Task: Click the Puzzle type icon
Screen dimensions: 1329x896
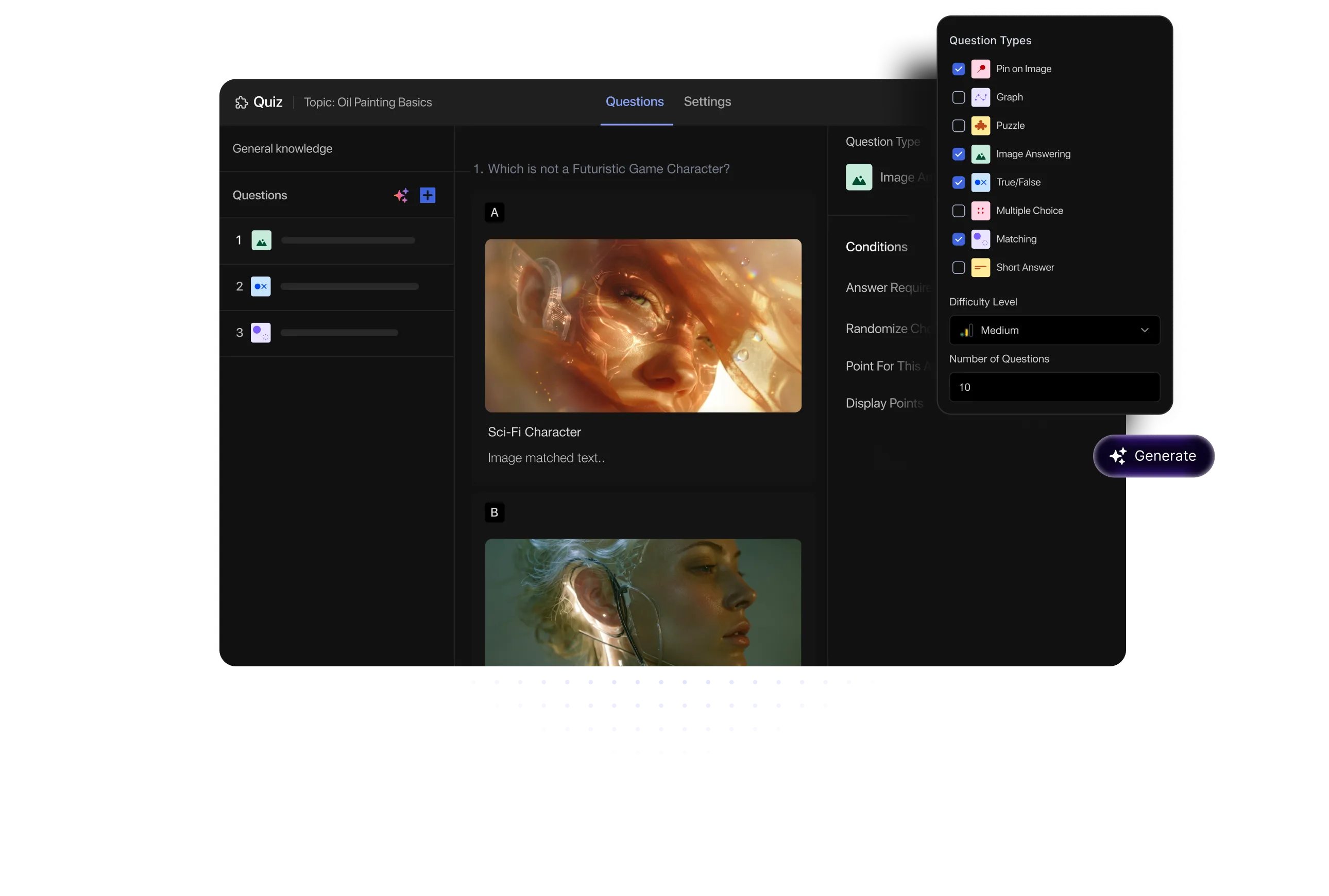Action: [980, 126]
